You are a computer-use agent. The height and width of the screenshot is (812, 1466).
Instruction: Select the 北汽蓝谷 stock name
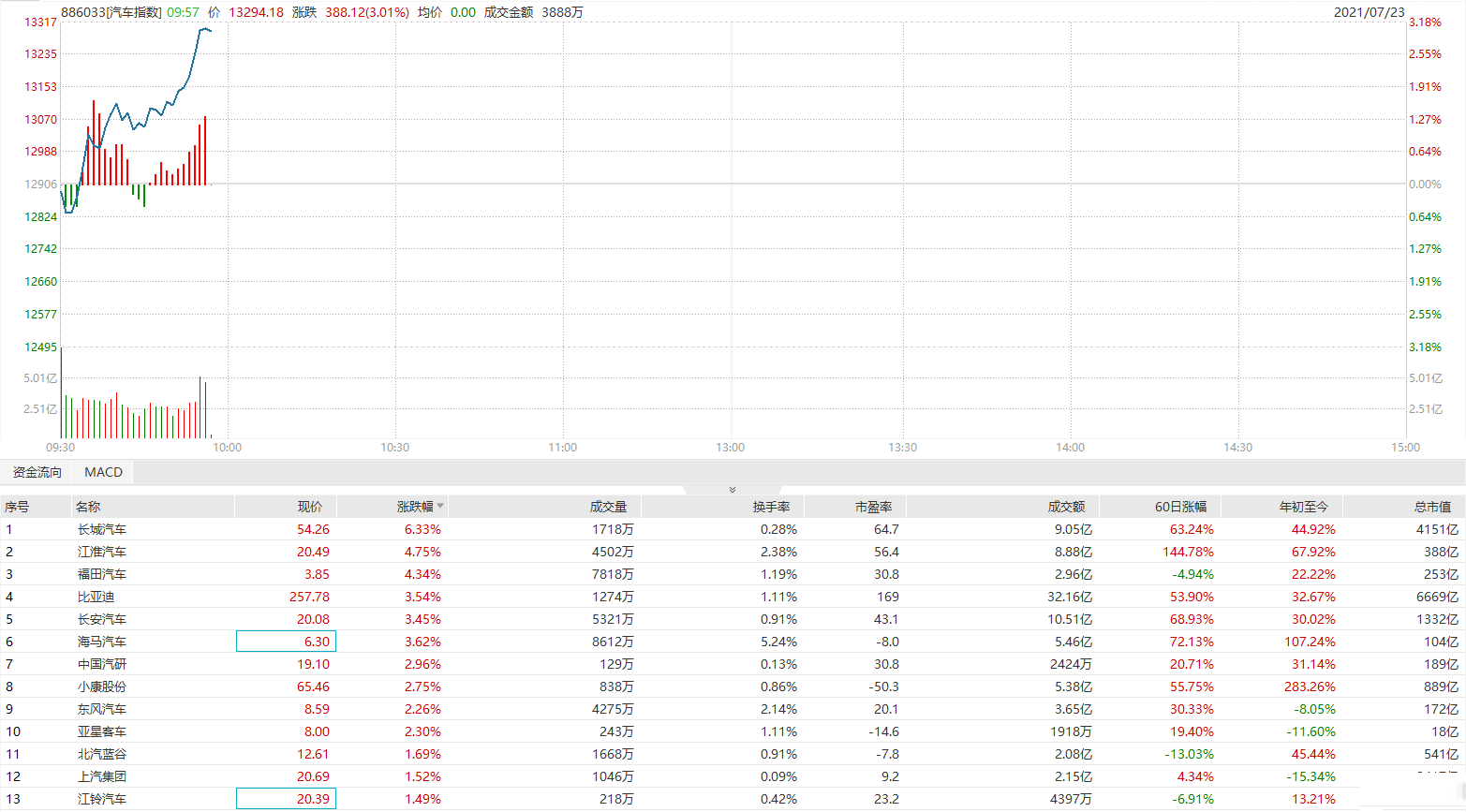click(x=102, y=754)
